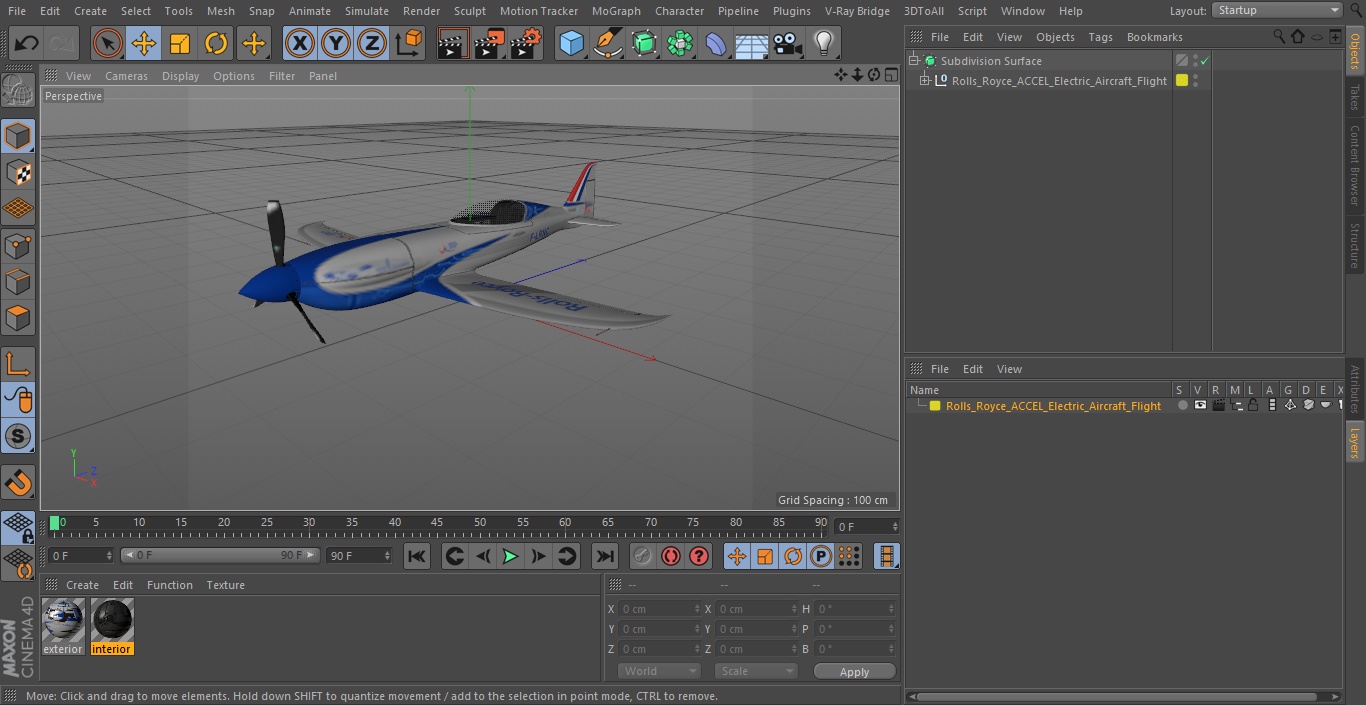This screenshot has height=705, width=1366.
Task: Click Record Active Objects button
Action: [x=642, y=557]
